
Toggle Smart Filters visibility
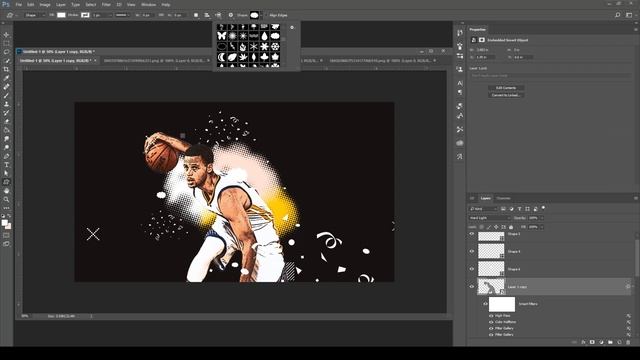click(485, 304)
